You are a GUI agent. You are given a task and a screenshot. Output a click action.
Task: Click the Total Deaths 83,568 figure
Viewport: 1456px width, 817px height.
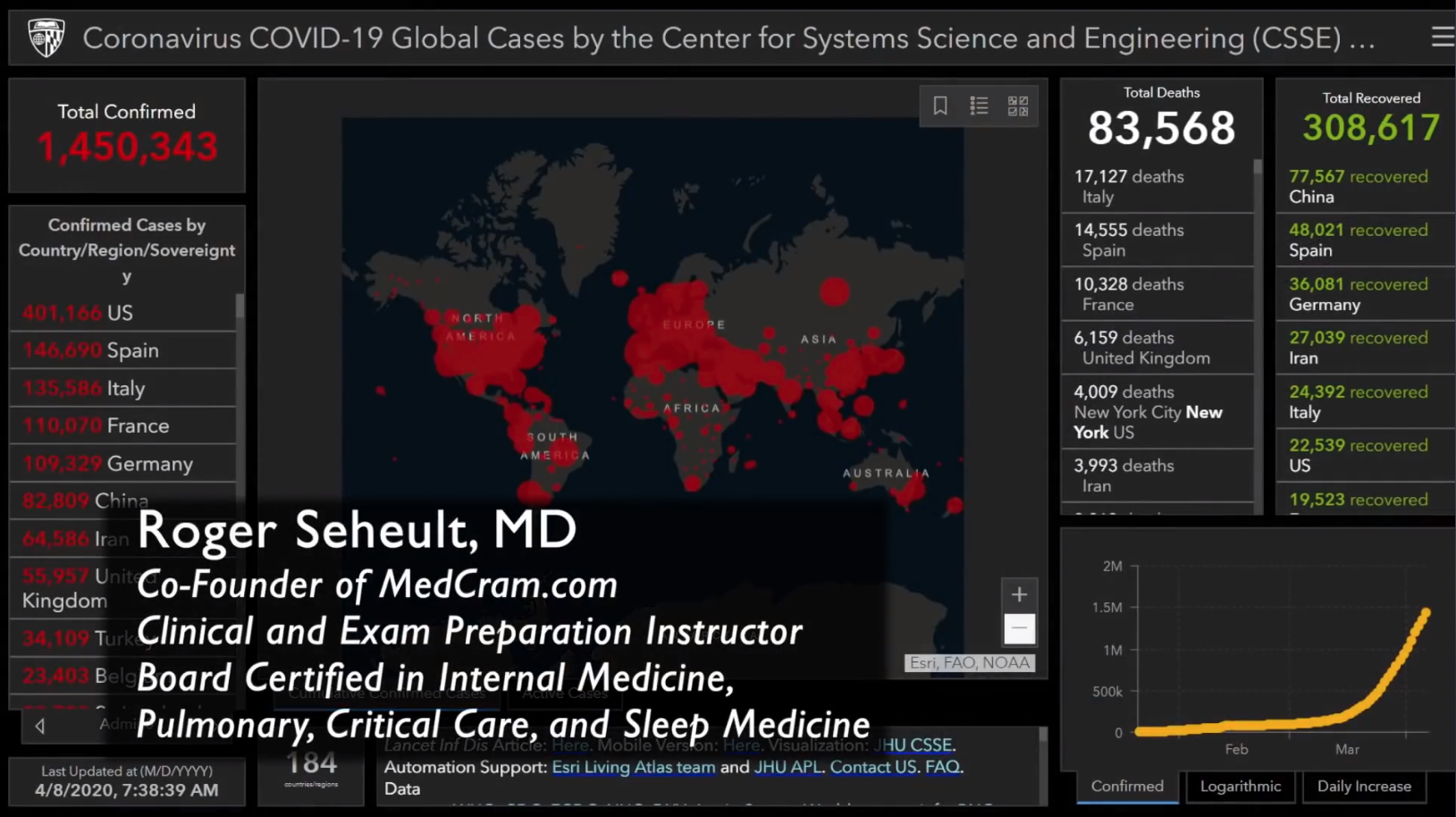[1161, 128]
